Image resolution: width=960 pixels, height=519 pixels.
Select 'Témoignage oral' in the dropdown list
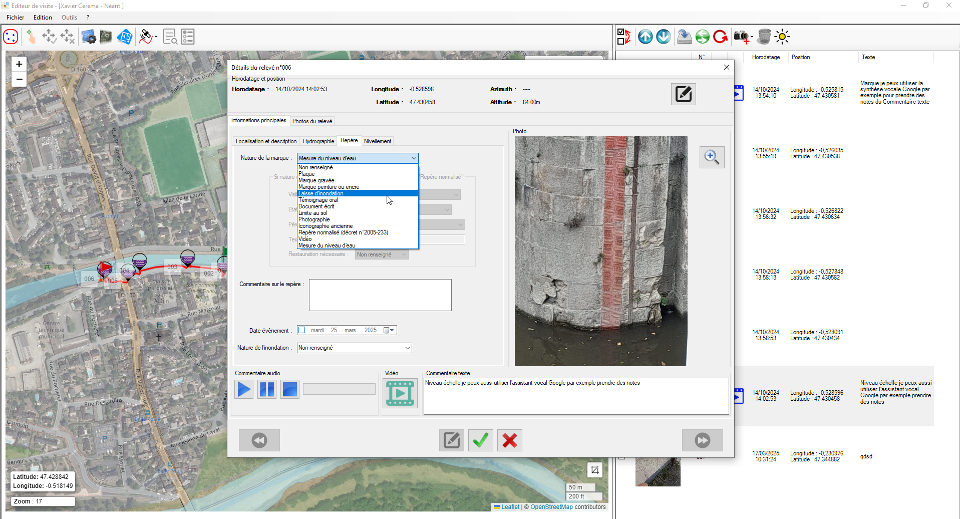(x=320, y=199)
